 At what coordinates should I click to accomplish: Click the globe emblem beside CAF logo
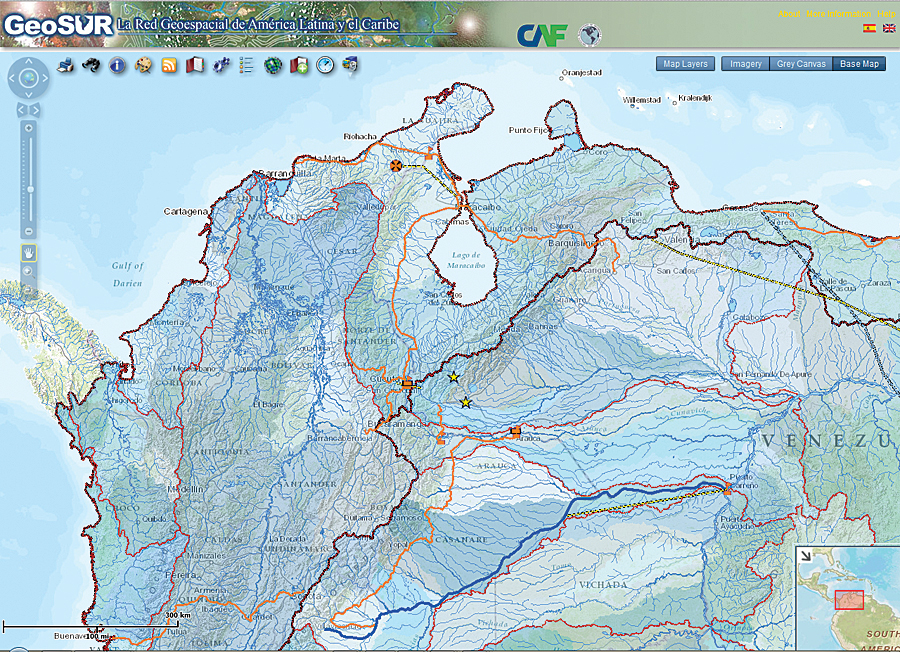589,36
